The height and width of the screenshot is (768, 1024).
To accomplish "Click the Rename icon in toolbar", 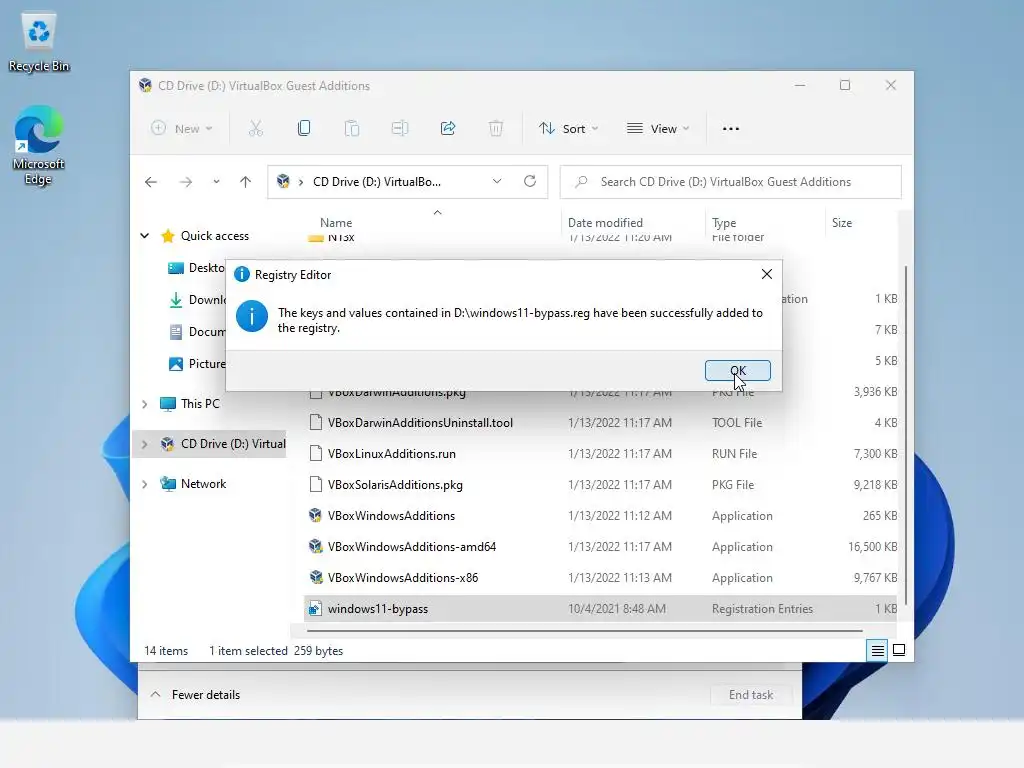I will tap(400, 129).
